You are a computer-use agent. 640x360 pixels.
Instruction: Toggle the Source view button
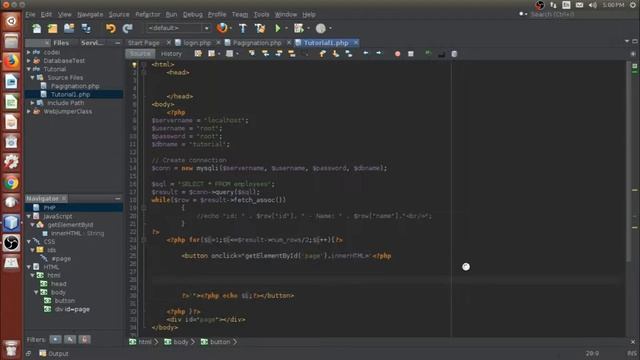pyautogui.click(x=140, y=54)
